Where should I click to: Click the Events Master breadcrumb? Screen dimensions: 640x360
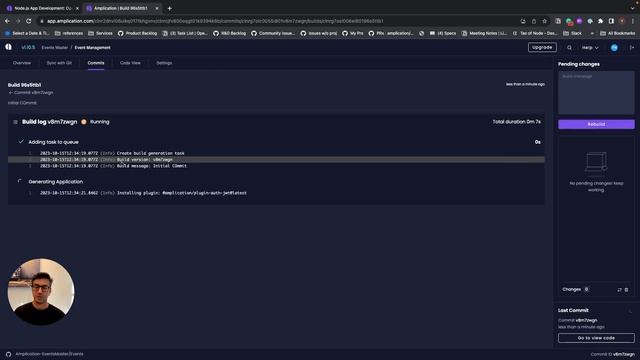pos(55,48)
